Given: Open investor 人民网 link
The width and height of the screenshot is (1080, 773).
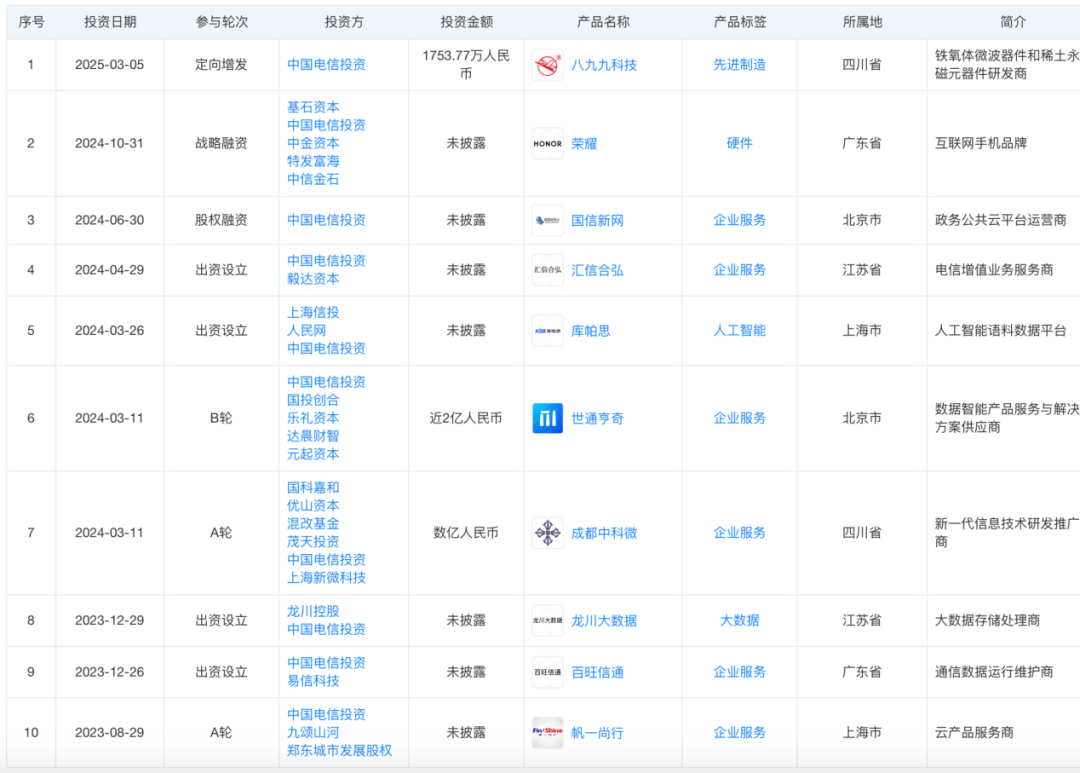Looking at the screenshot, I should point(306,330).
